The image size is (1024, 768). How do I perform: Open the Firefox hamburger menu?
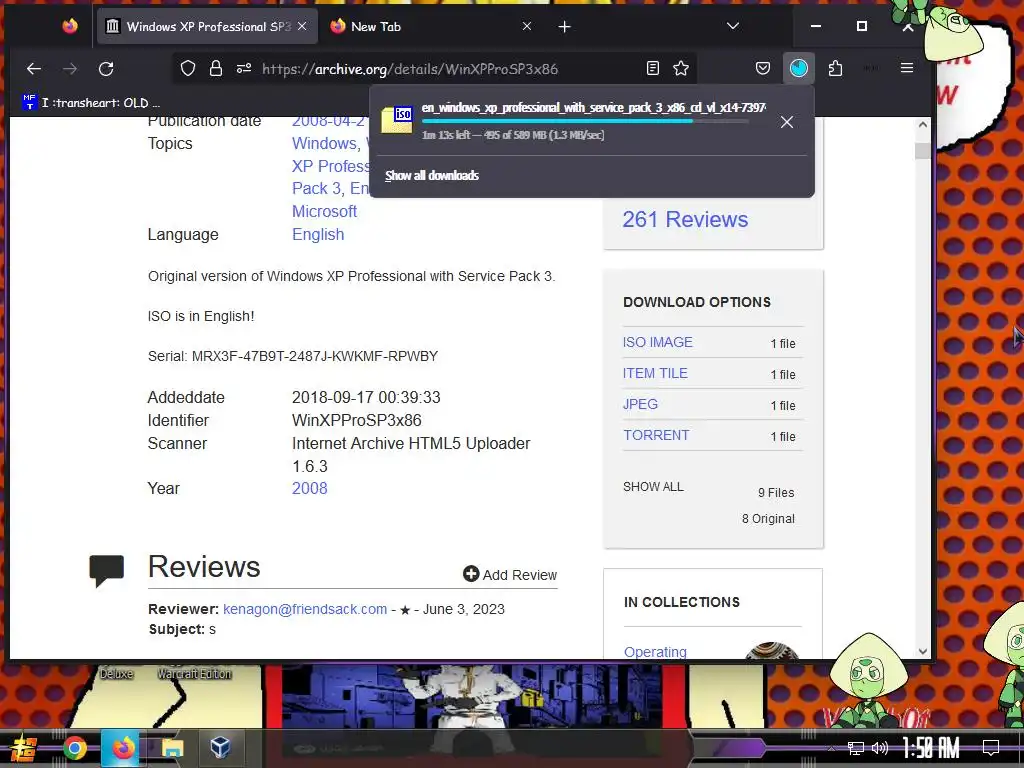click(x=906, y=68)
